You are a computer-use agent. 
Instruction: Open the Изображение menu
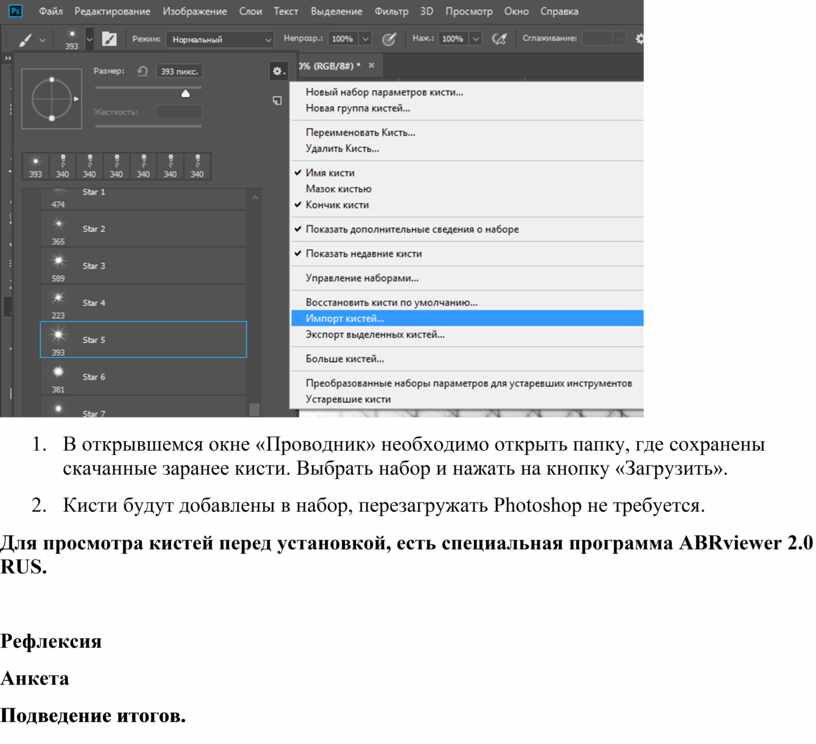[x=195, y=11]
